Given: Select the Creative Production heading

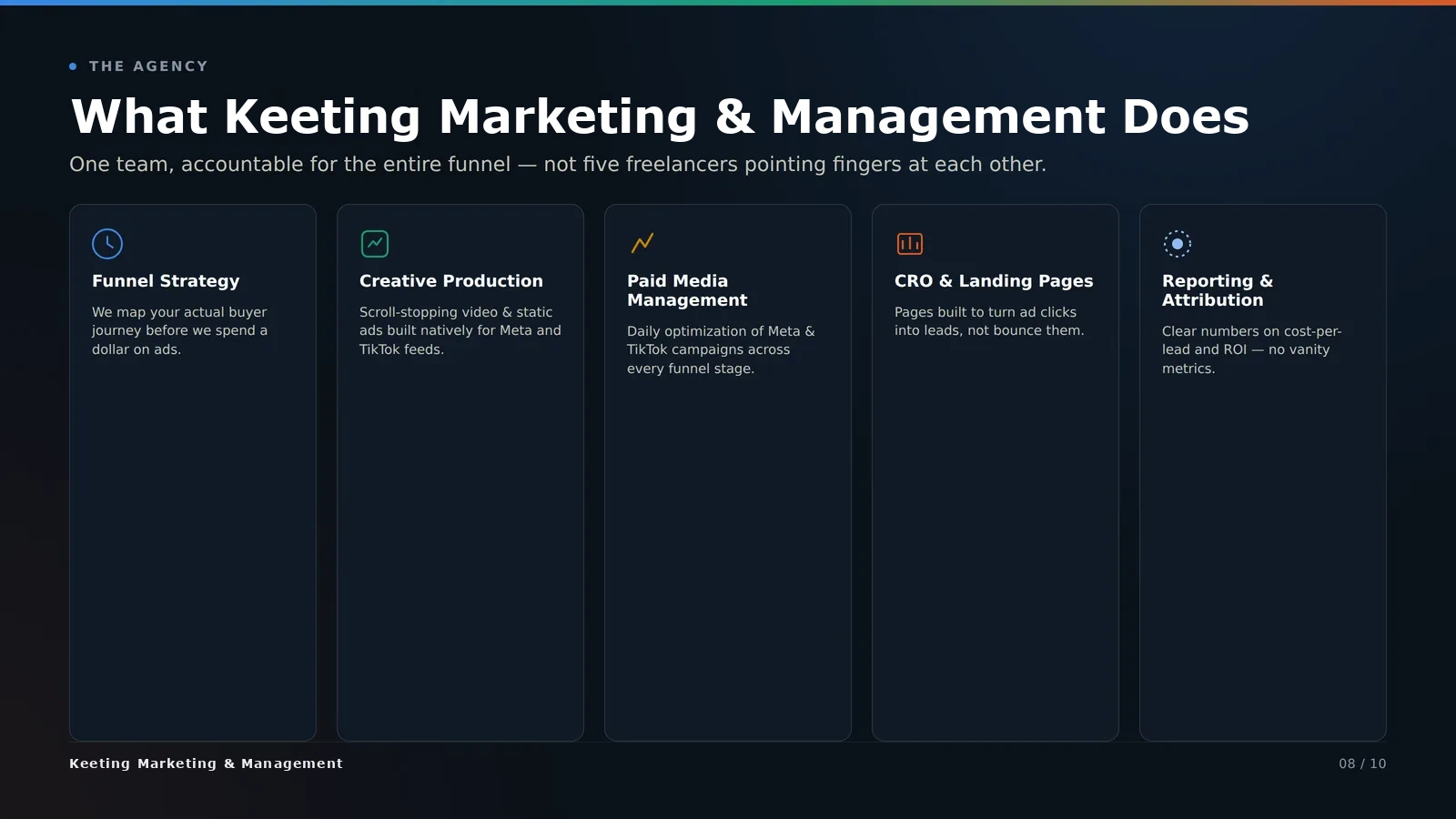Looking at the screenshot, I should coord(451,281).
